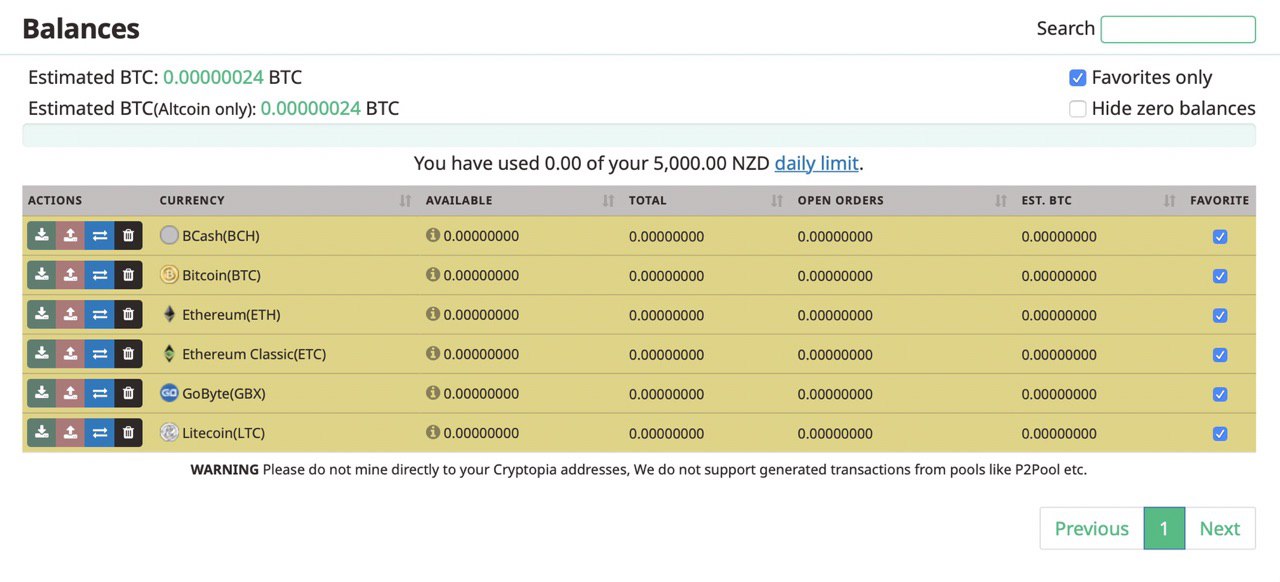Delete Bitcoin(BTC) row via trash icon
1280x582 pixels.
tap(128, 275)
